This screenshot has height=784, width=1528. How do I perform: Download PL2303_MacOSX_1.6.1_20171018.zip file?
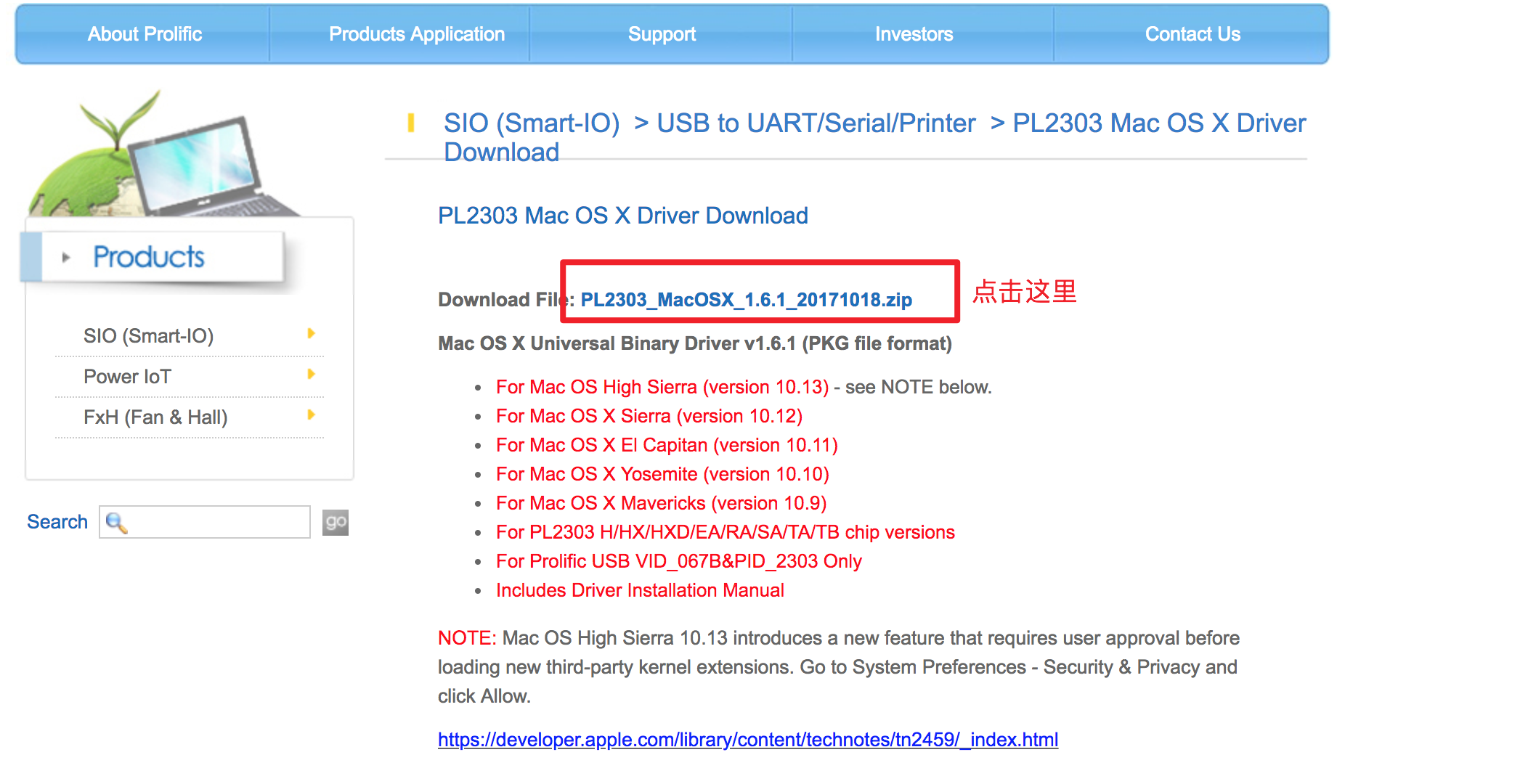746,300
